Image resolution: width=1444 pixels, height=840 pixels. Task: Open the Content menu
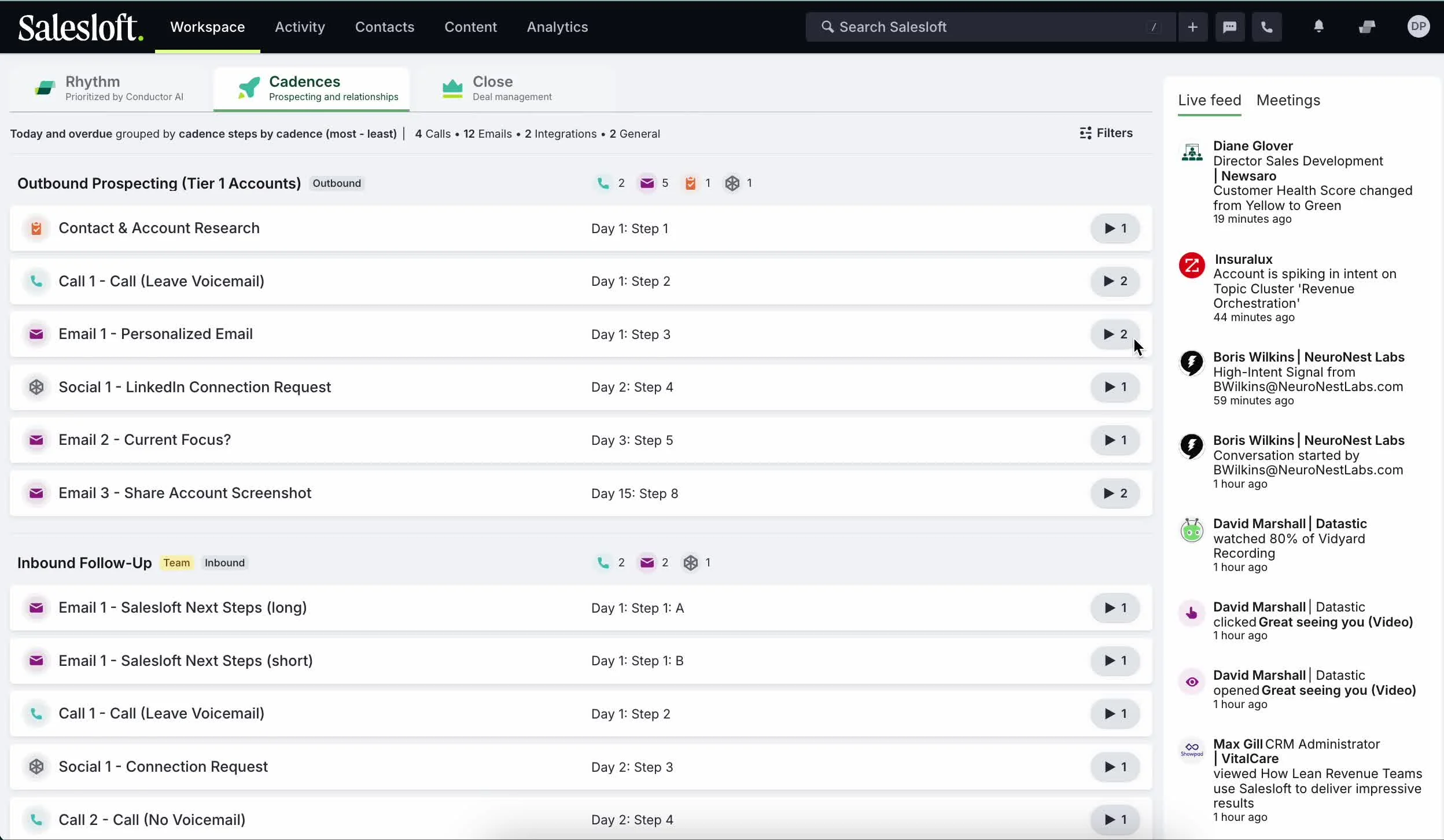coord(470,27)
